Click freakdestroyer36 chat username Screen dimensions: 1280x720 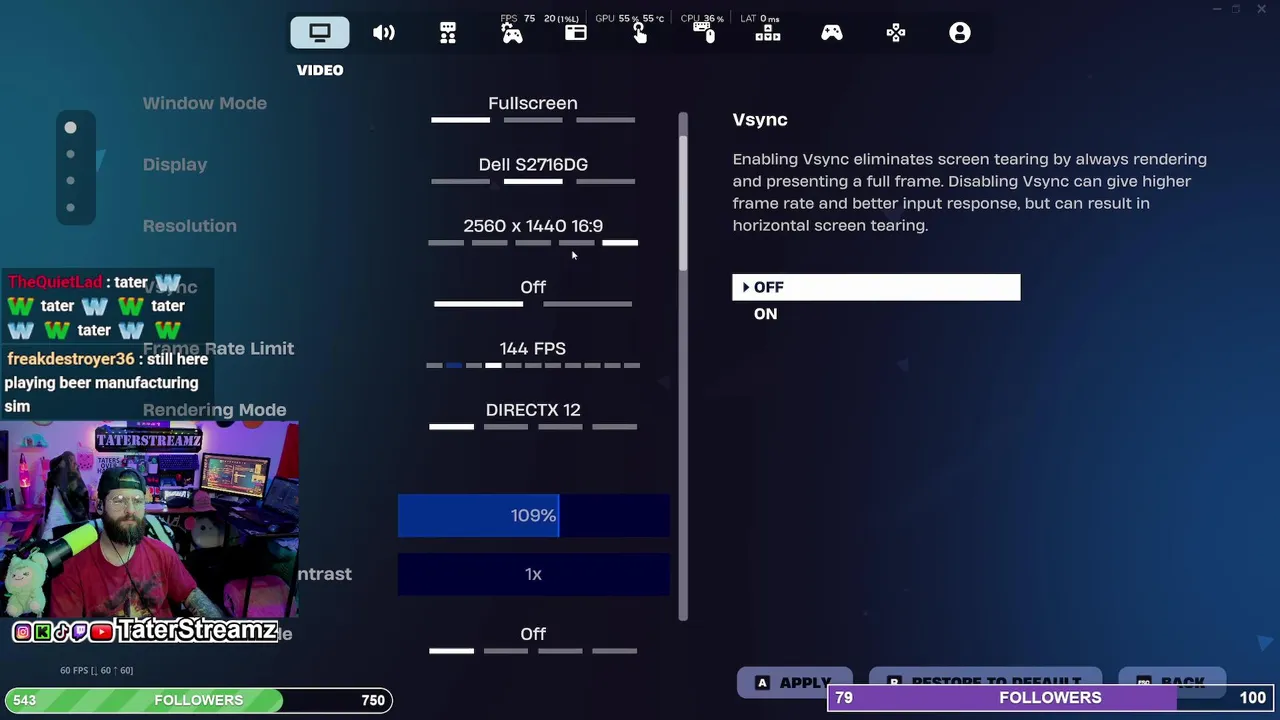[70, 359]
